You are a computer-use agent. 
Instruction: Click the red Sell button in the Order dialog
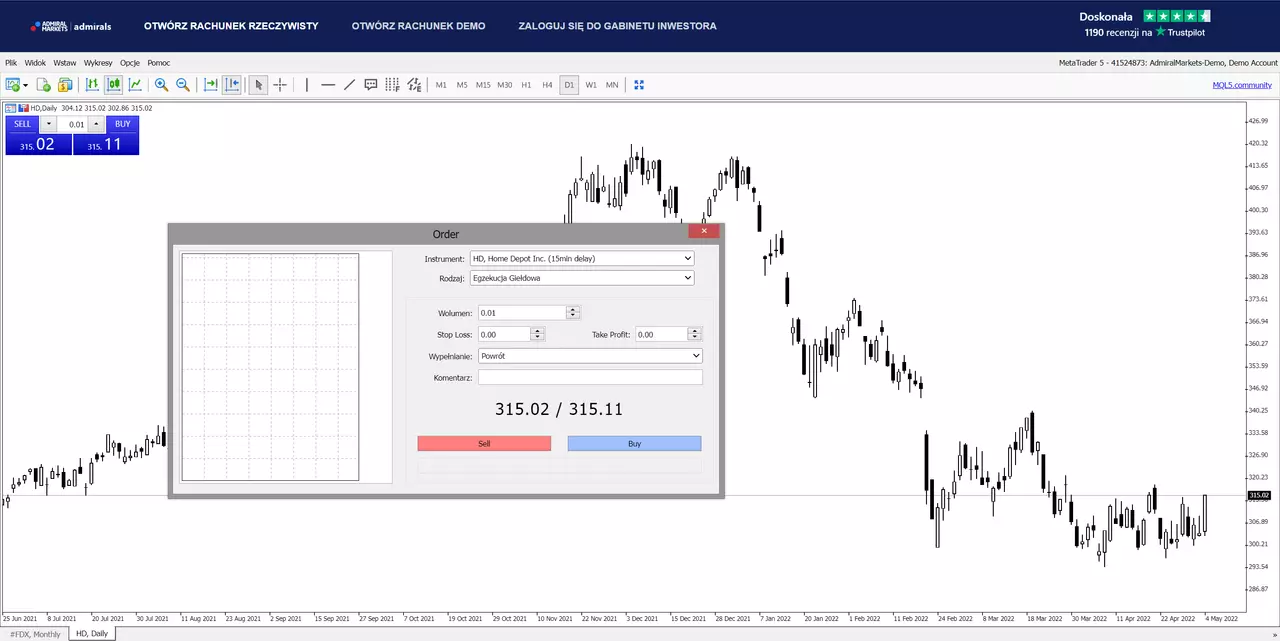click(484, 443)
